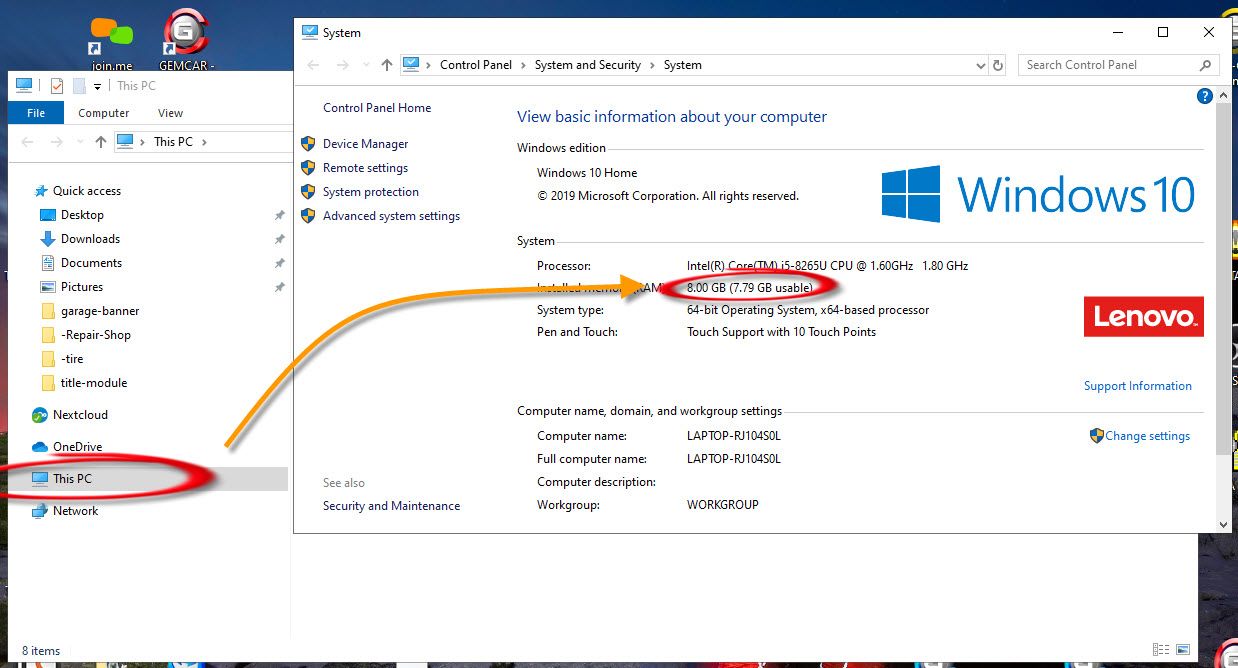Open the join.me desktop shortcut
This screenshot has height=668, width=1238.
pyautogui.click(x=111, y=42)
